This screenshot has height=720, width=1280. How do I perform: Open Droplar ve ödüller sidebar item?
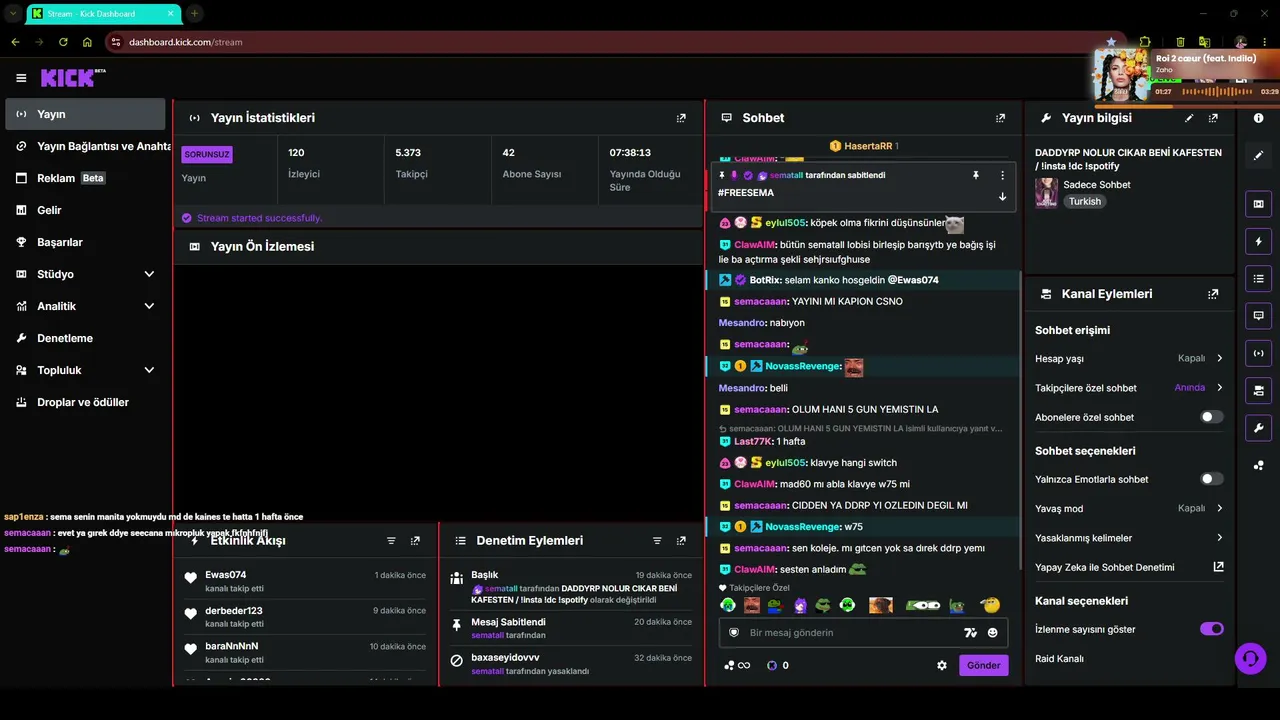tap(85, 402)
